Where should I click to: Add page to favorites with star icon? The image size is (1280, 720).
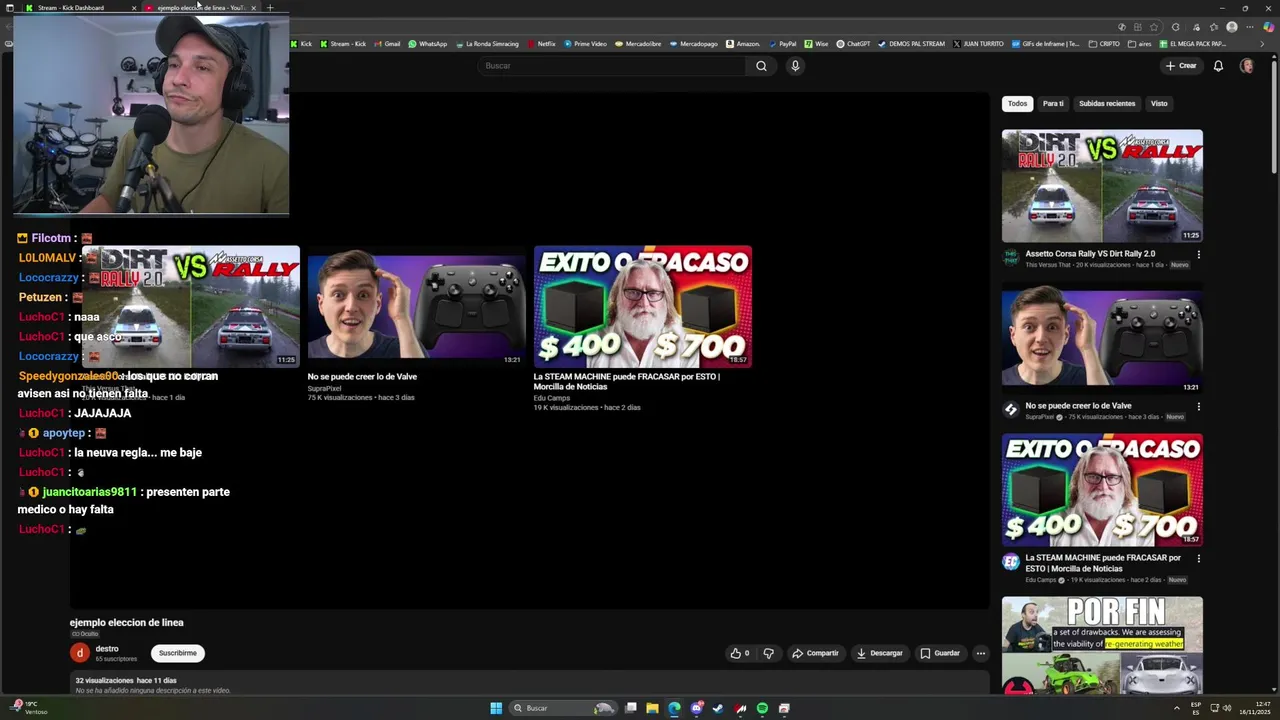pos(1155,27)
